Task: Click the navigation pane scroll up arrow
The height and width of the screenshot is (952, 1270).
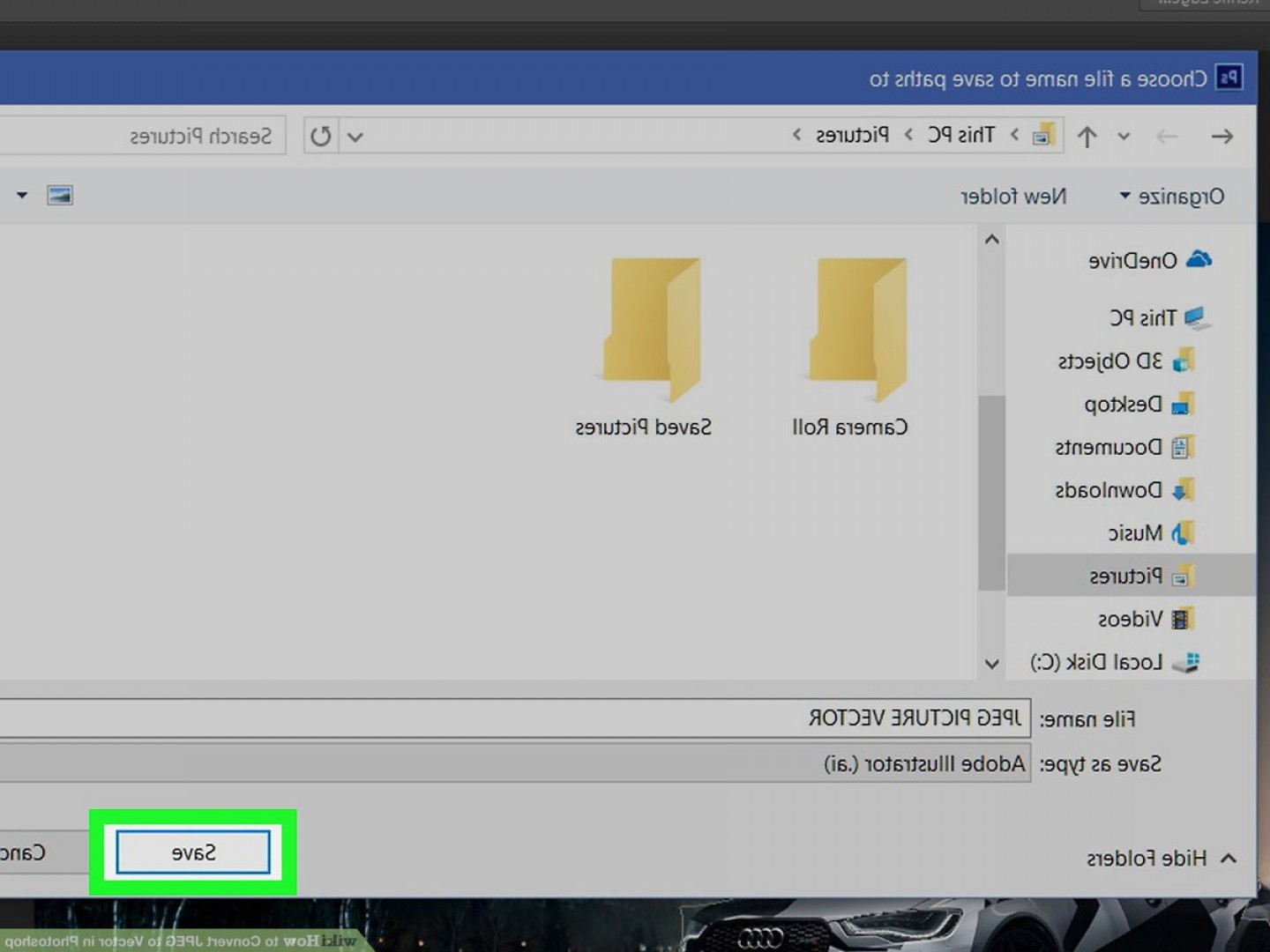Action: 992,239
